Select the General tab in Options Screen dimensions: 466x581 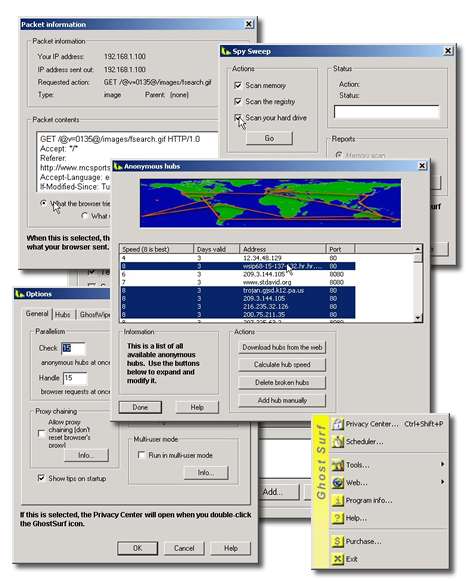coord(37,314)
